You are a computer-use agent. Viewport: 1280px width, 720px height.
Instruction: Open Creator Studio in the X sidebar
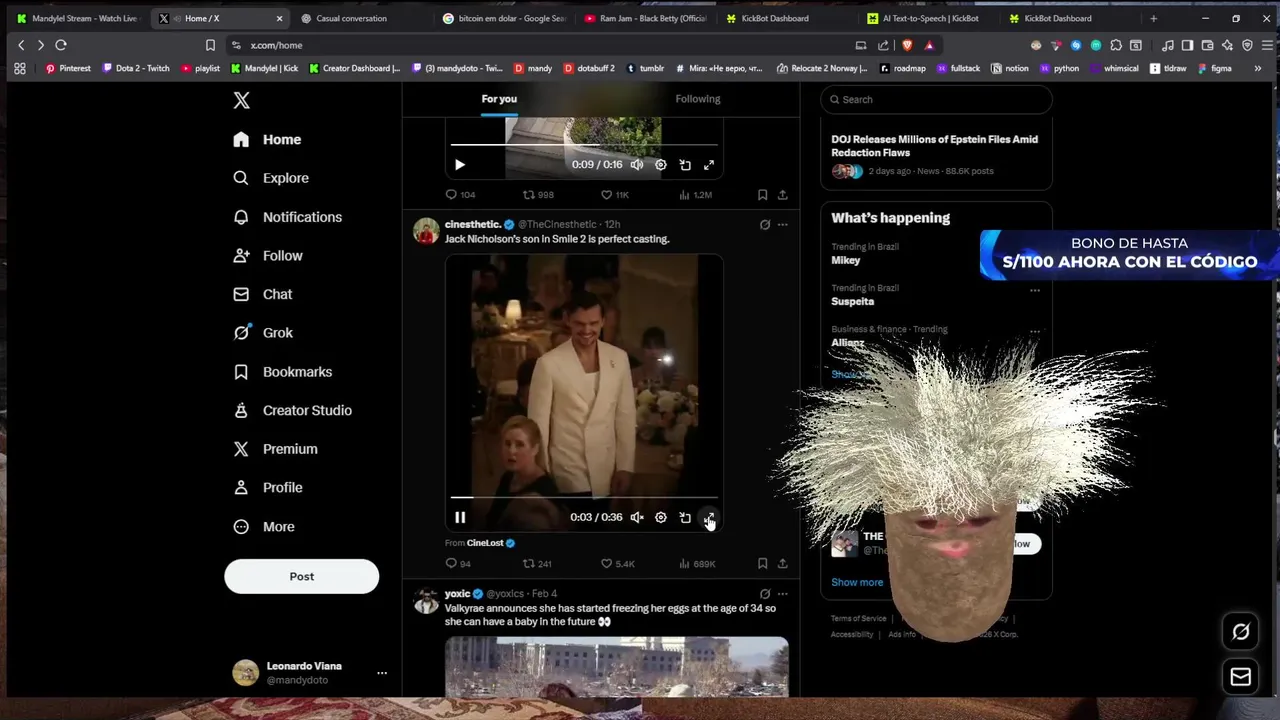pyautogui.click(x=291, y=410)
